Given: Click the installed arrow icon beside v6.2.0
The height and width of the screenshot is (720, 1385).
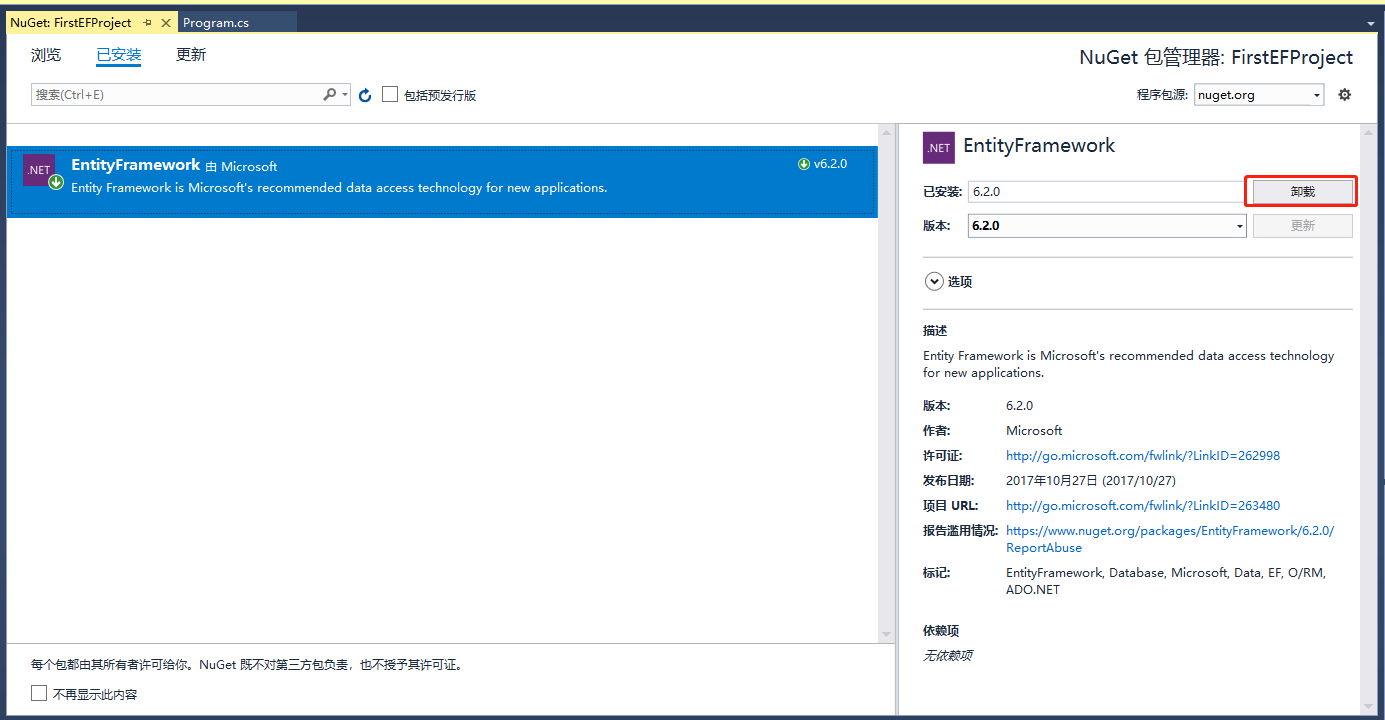Looking at the screenshot, I should click(x=804, y=164).
